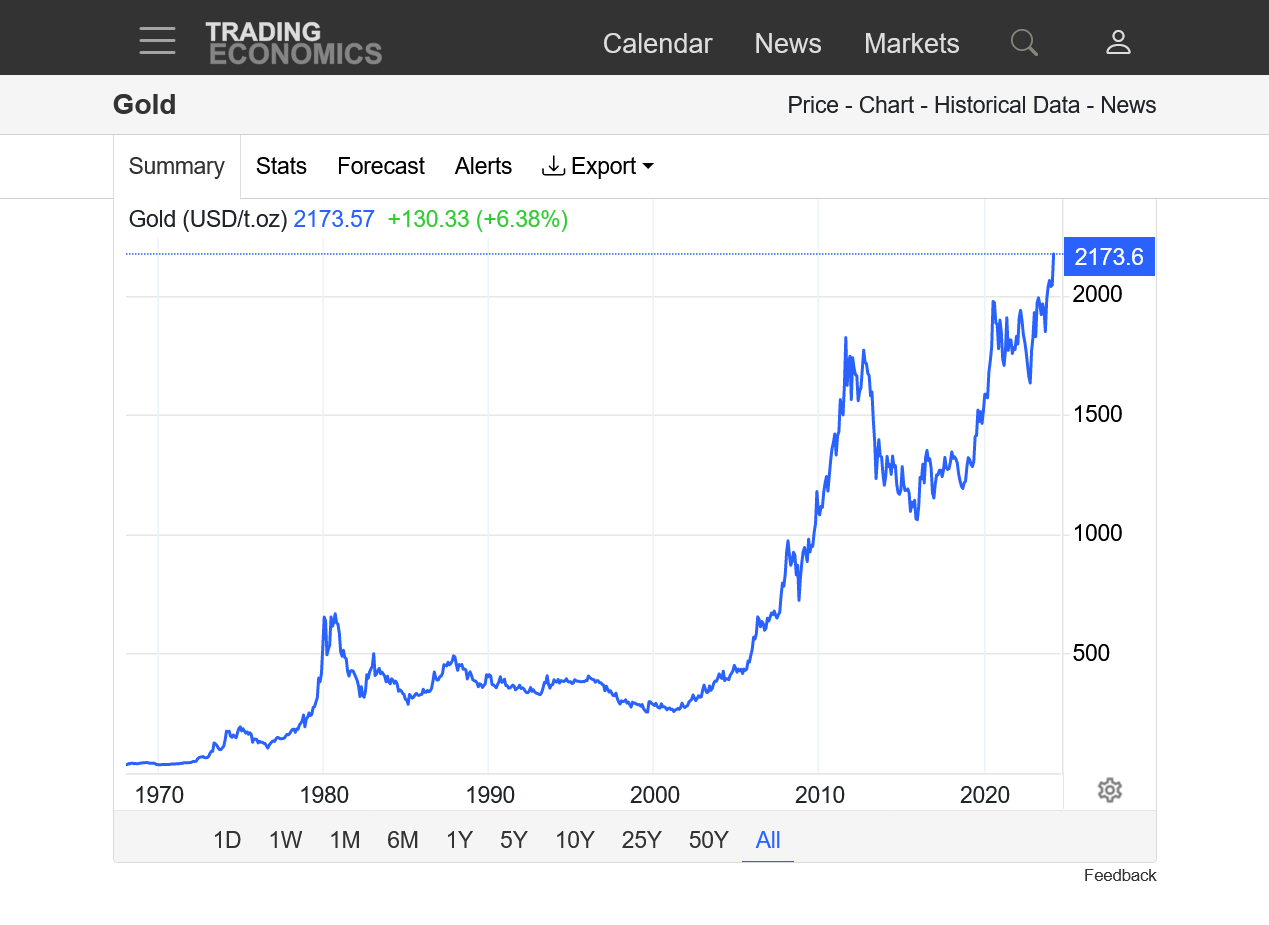Expand the Export dropdown
The image size is (1269, 925).
[x=597, y=166]
